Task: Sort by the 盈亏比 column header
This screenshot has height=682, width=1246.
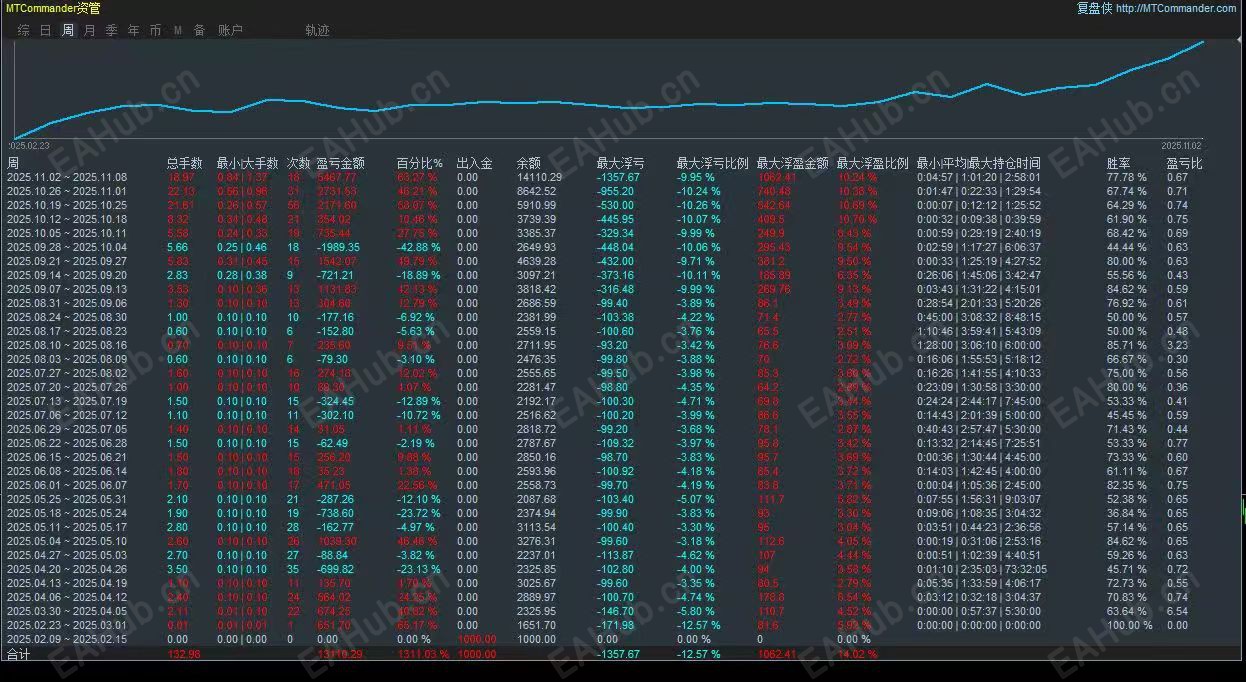Action: [1185, 163]
